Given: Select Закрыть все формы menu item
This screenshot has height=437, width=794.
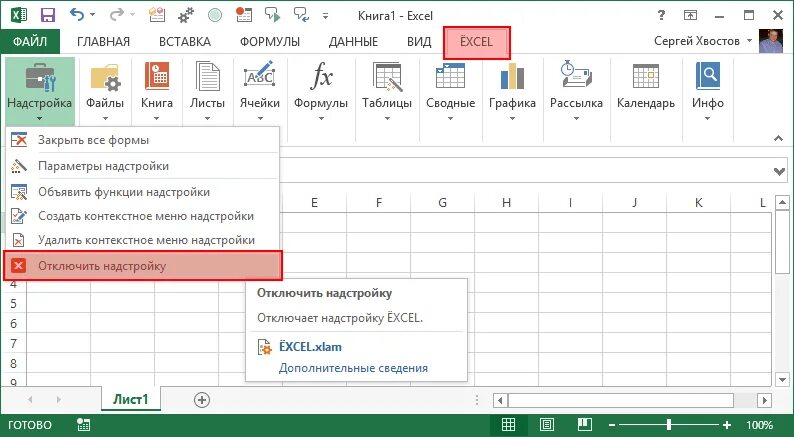Looking at the screenshot, I should (x=142, y=140).
